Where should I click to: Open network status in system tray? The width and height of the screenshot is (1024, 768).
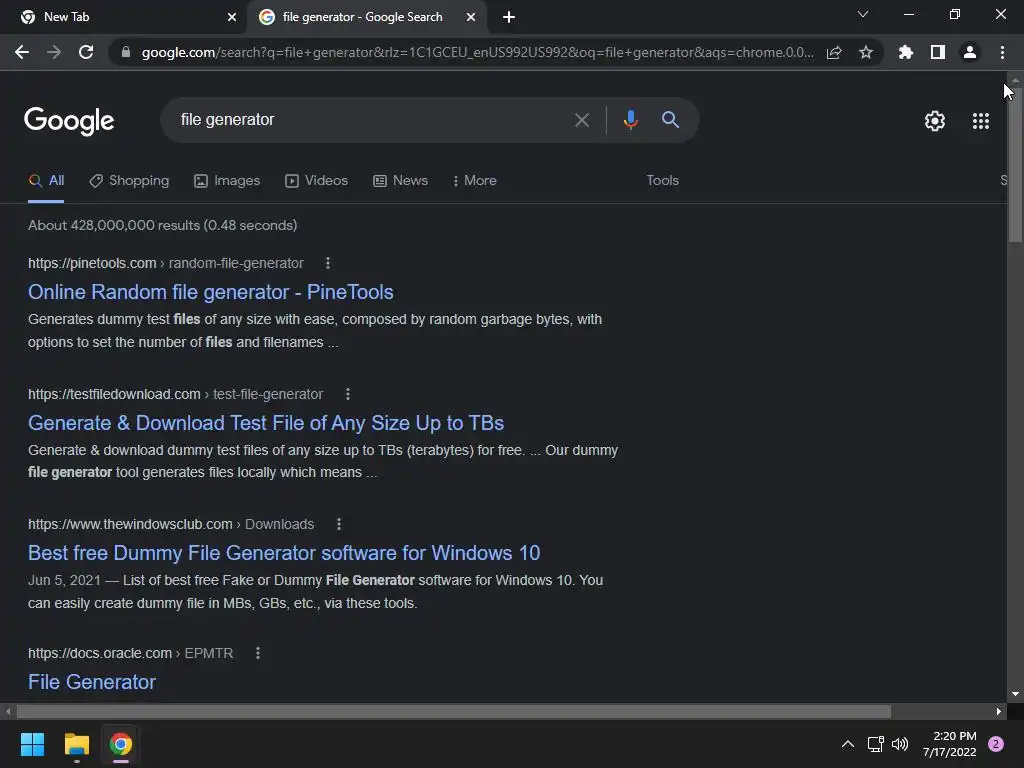(x=876, y=744)
